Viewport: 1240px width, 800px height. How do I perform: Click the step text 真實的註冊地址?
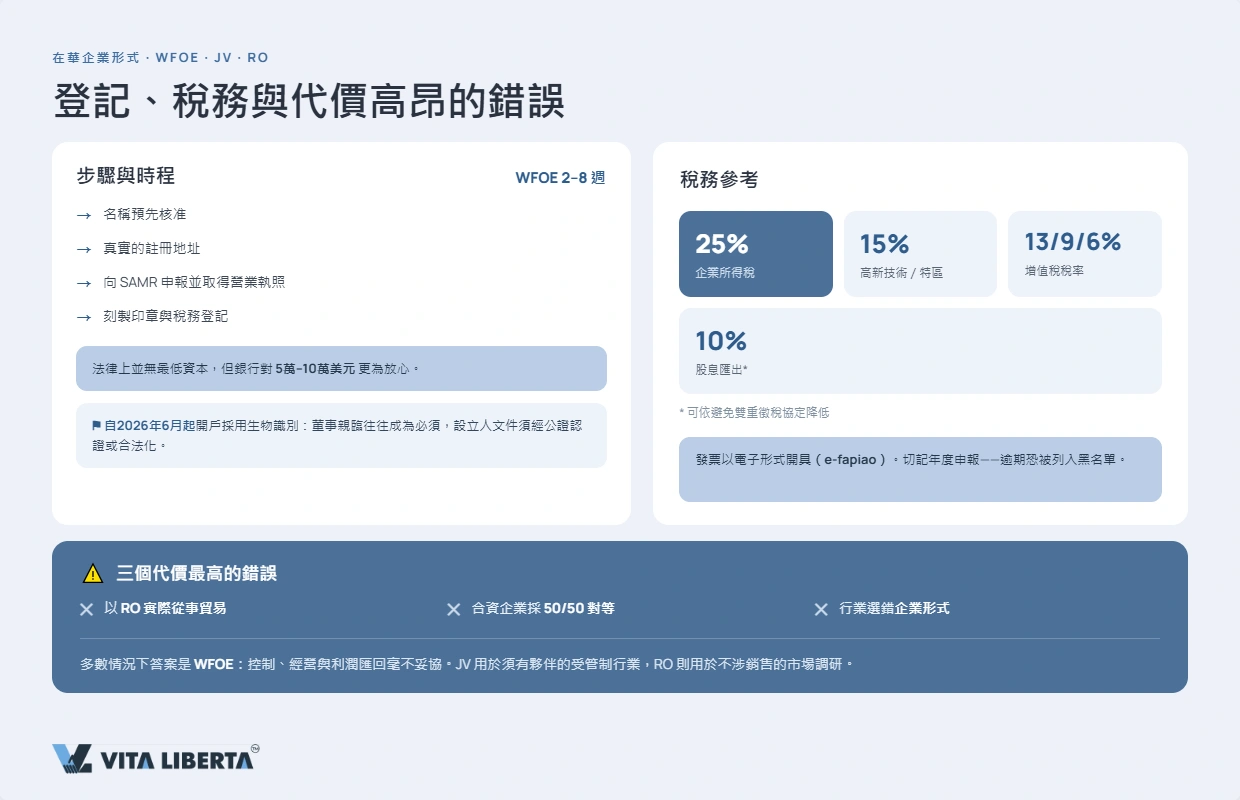point(152,249)
